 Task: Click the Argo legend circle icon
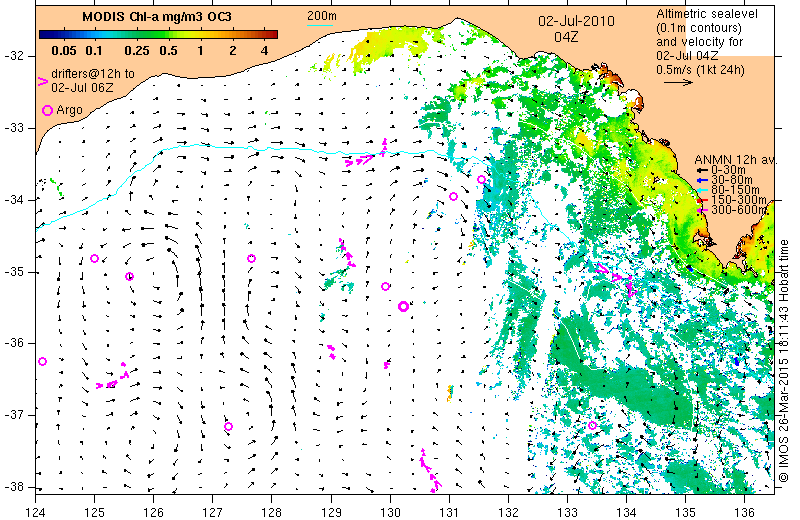pos(47,110)
